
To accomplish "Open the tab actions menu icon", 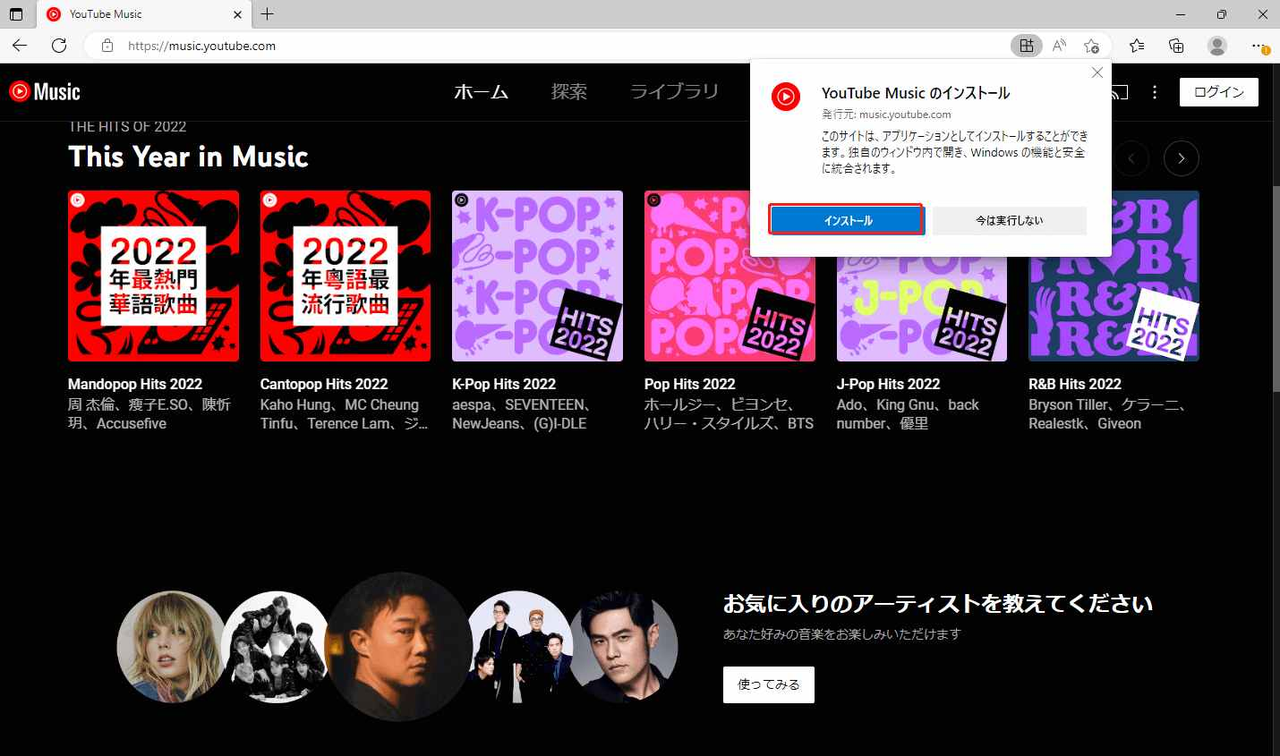I will click(x=16, y=14).
